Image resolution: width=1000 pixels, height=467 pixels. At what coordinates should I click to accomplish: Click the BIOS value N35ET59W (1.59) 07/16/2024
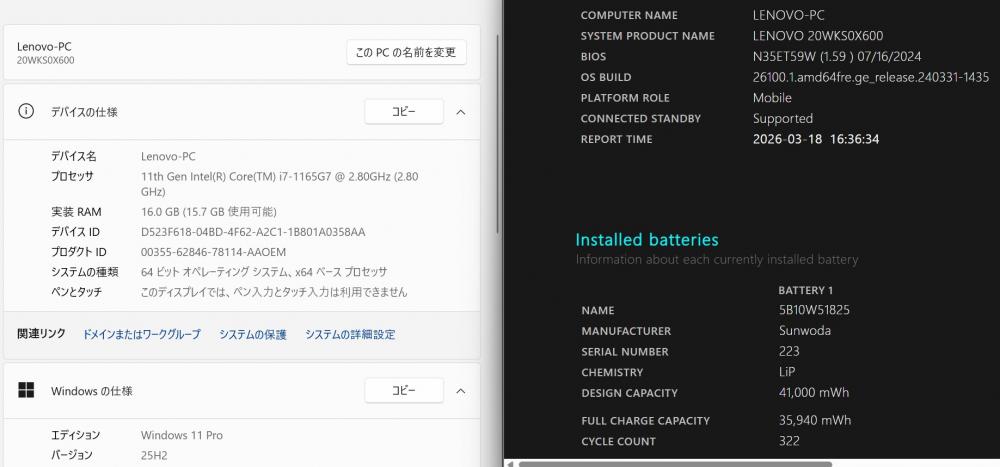[837, 57]
